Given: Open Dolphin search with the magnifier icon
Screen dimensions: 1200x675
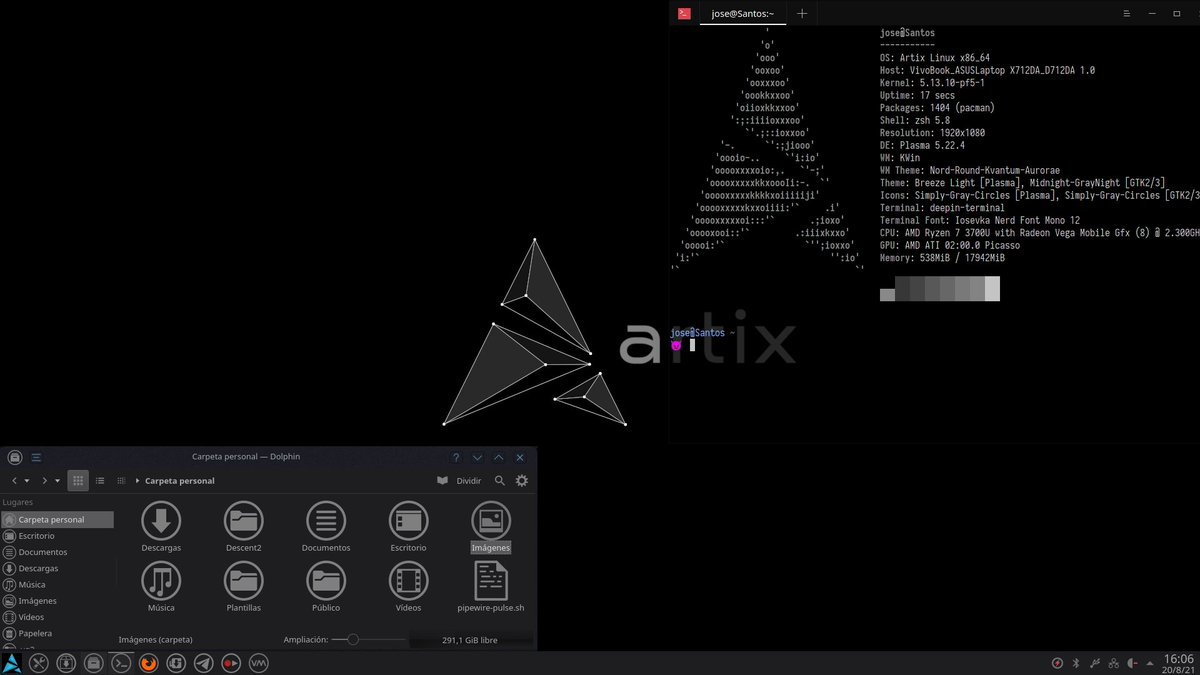Looking at the screenshot, I should pos(499,480).
